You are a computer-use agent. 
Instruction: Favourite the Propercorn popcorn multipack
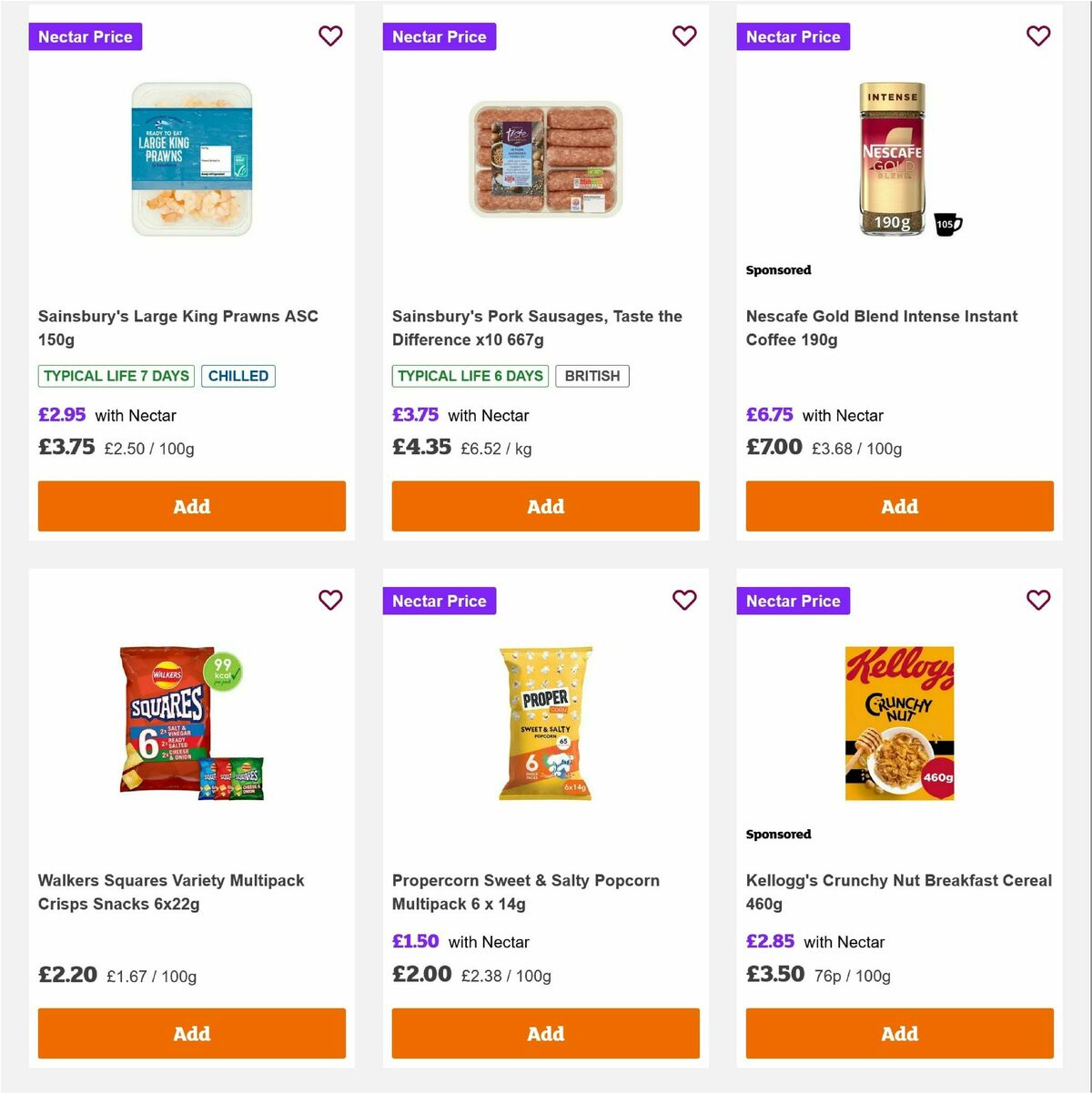pos(684,600)
